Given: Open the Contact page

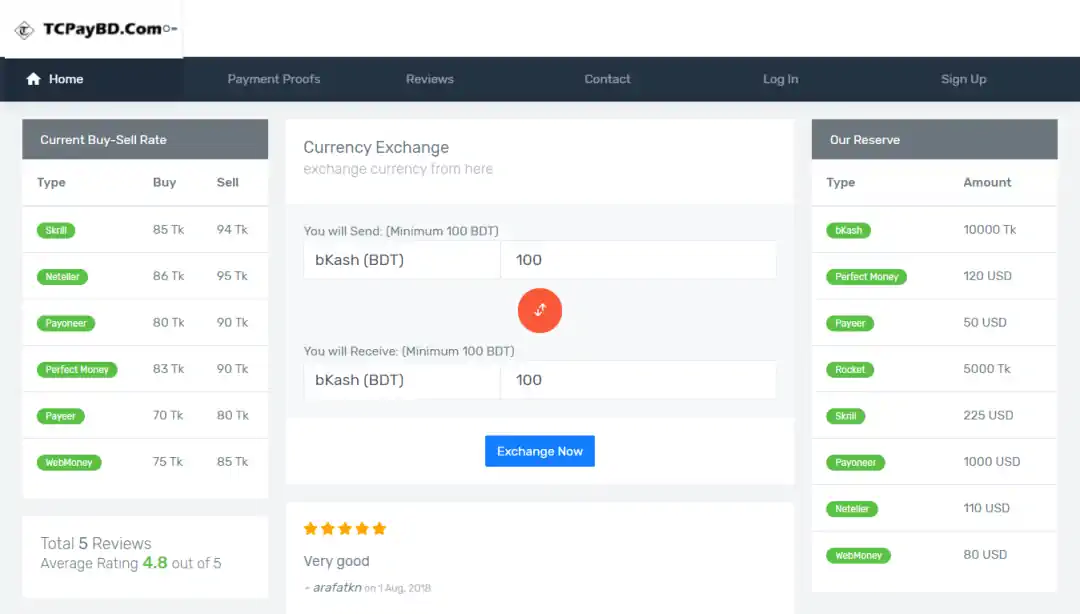Looking at the screenshot, I should [x=607, y=79].
